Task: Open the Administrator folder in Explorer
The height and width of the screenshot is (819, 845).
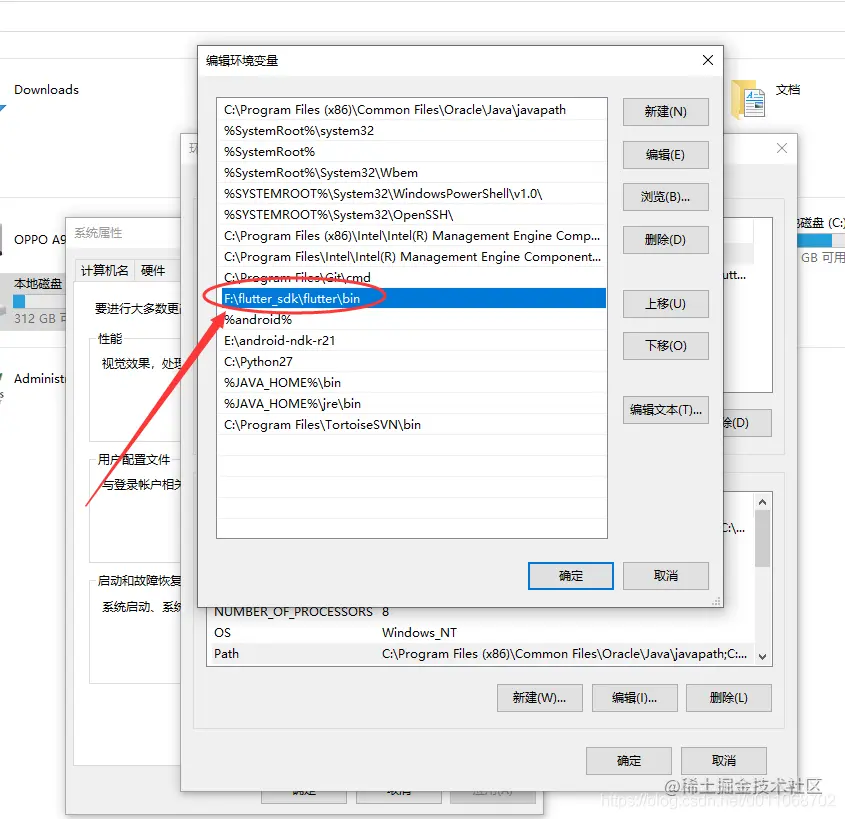Action: (39, 379)
